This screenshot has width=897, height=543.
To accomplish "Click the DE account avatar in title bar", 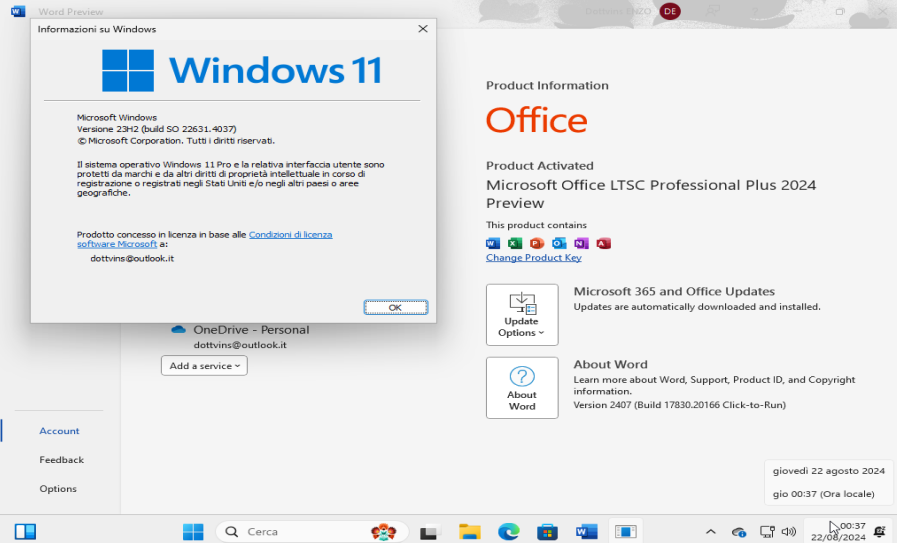I will tap(670, 11).
